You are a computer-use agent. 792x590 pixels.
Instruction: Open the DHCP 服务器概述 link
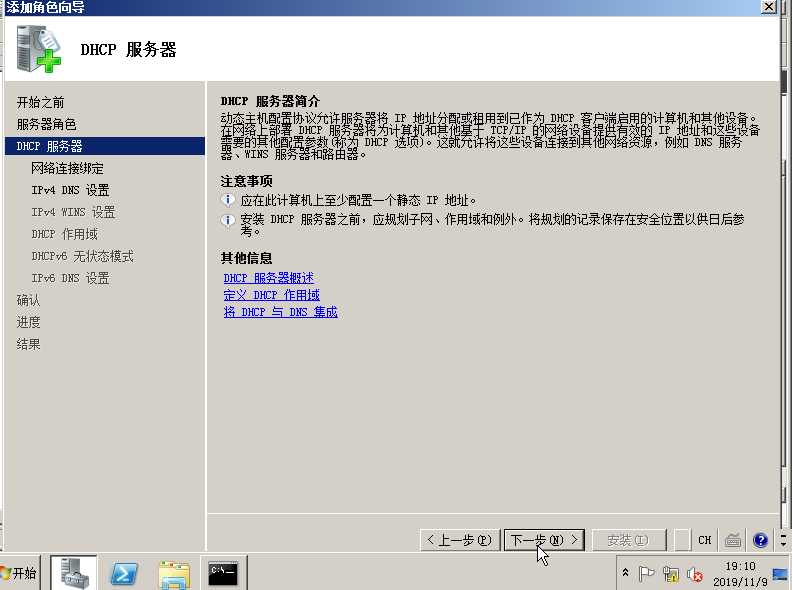(269, 278)
